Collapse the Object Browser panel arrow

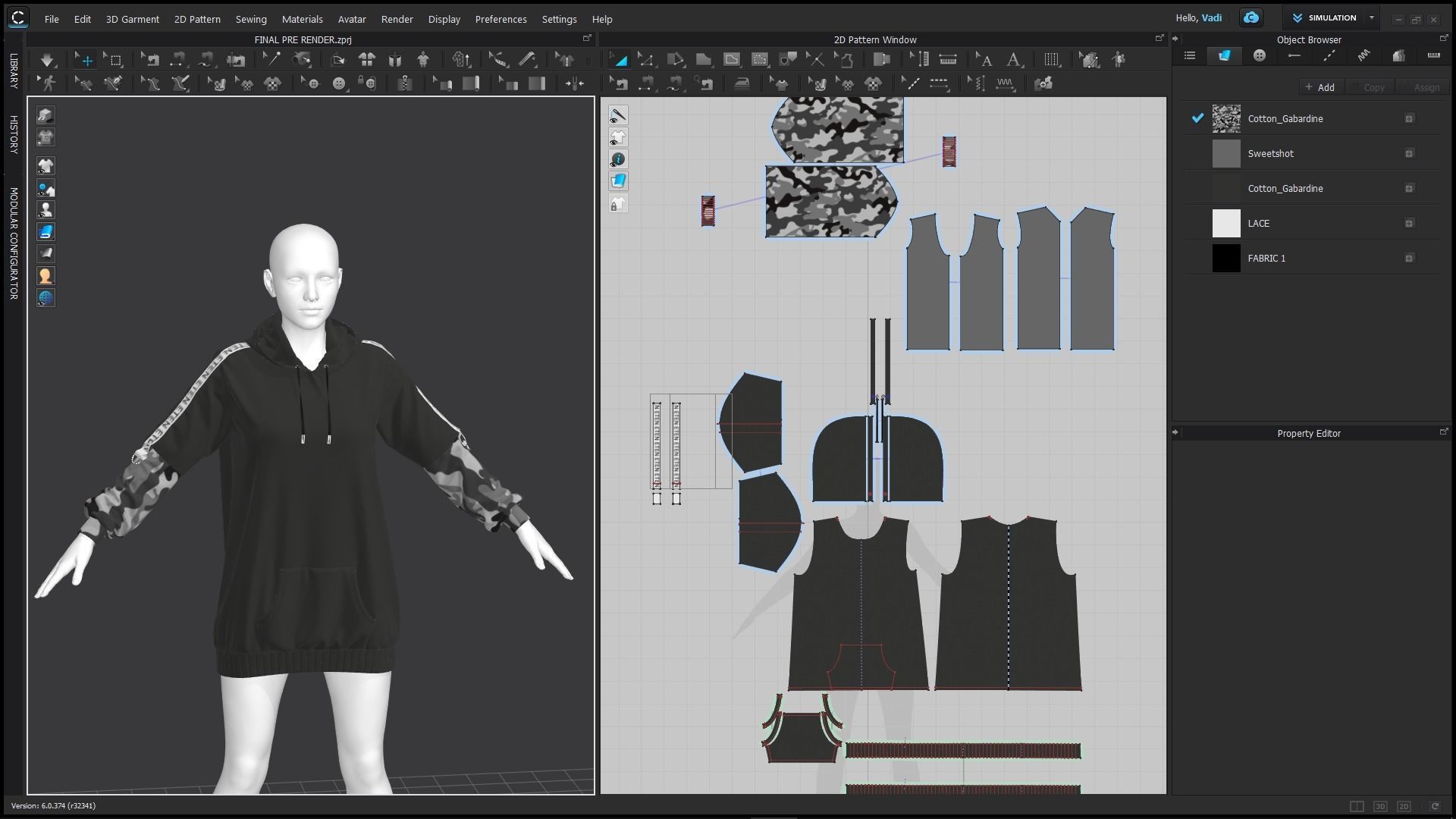(x=1175, y=39)
